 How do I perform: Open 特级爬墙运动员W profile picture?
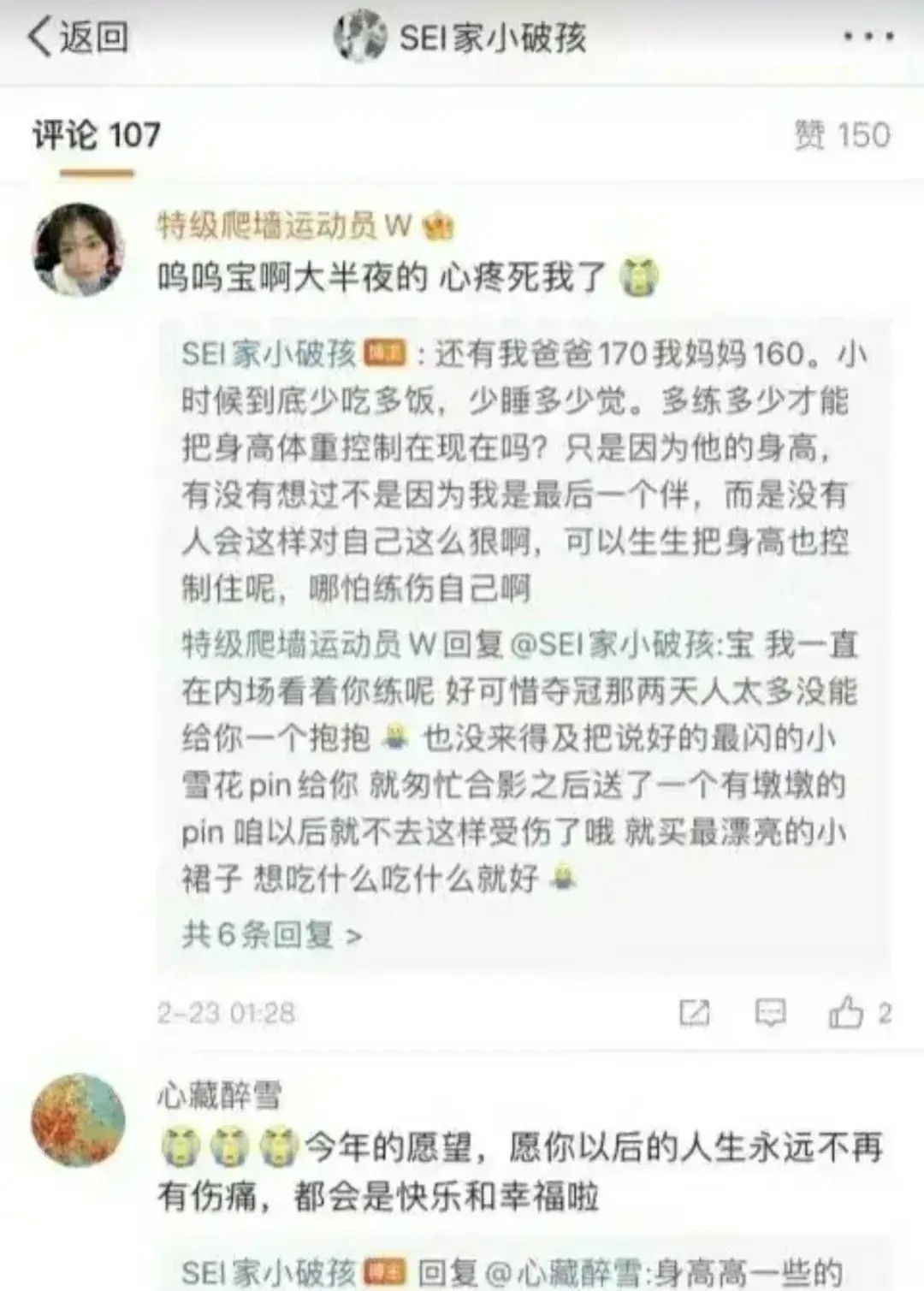tap(78, 249)
